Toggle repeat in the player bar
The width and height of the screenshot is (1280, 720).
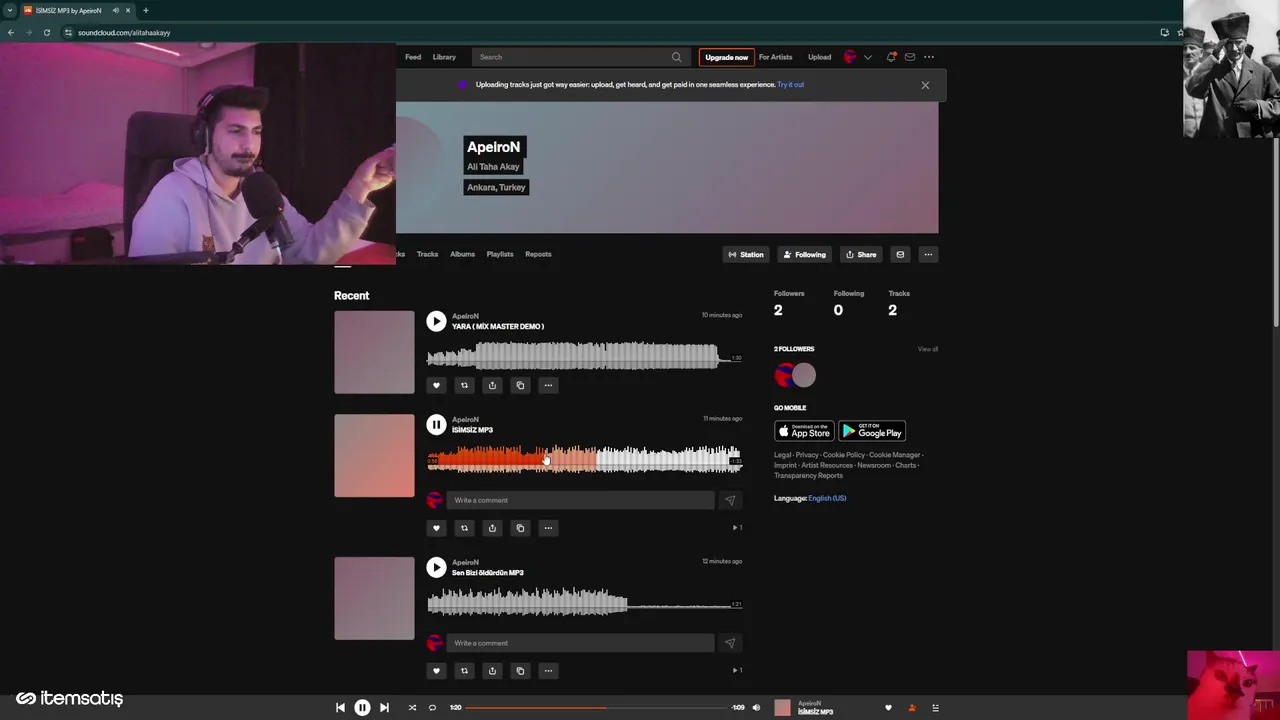(x=432, y=708)
